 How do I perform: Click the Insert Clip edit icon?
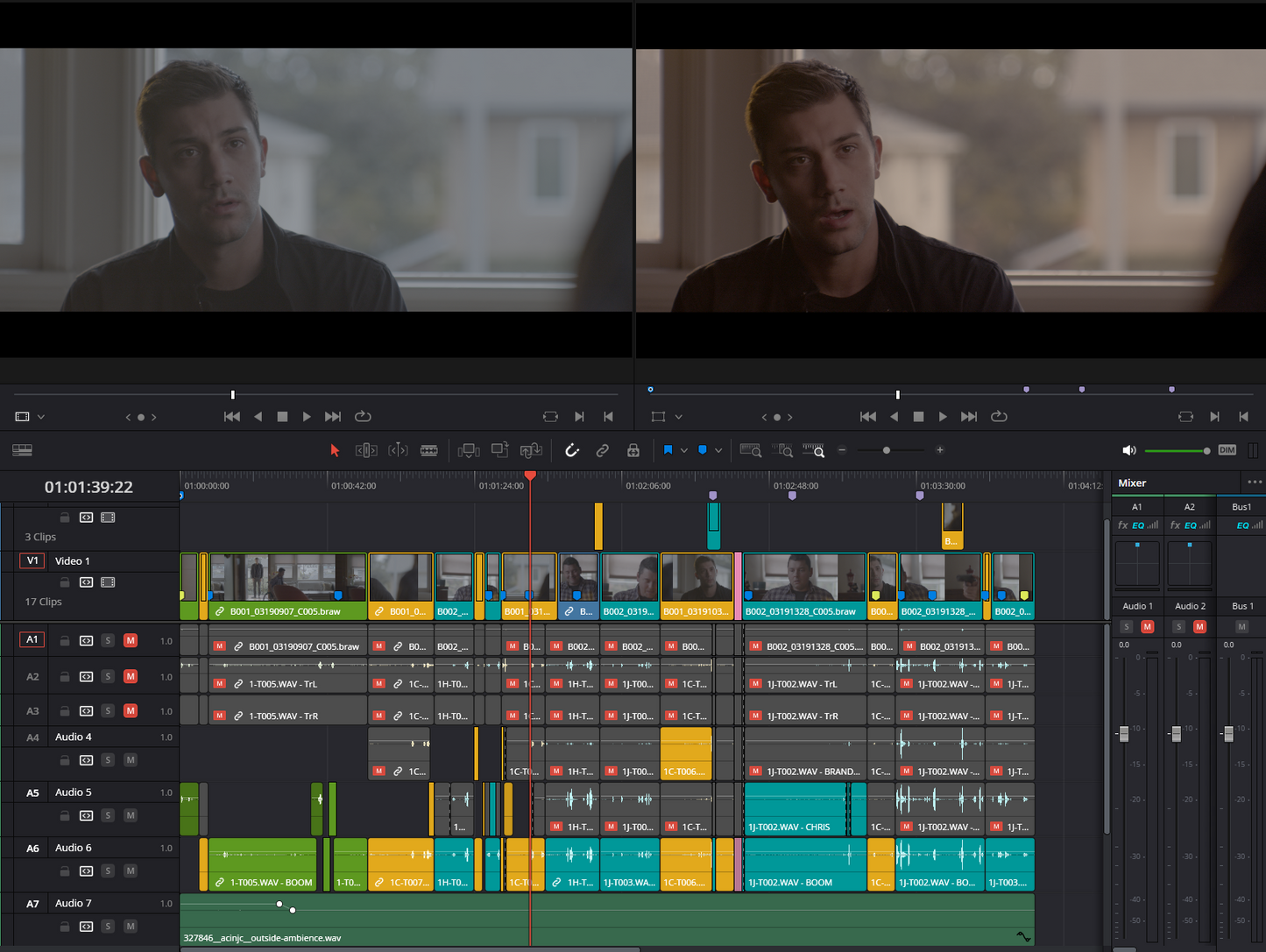click(469, 450)
